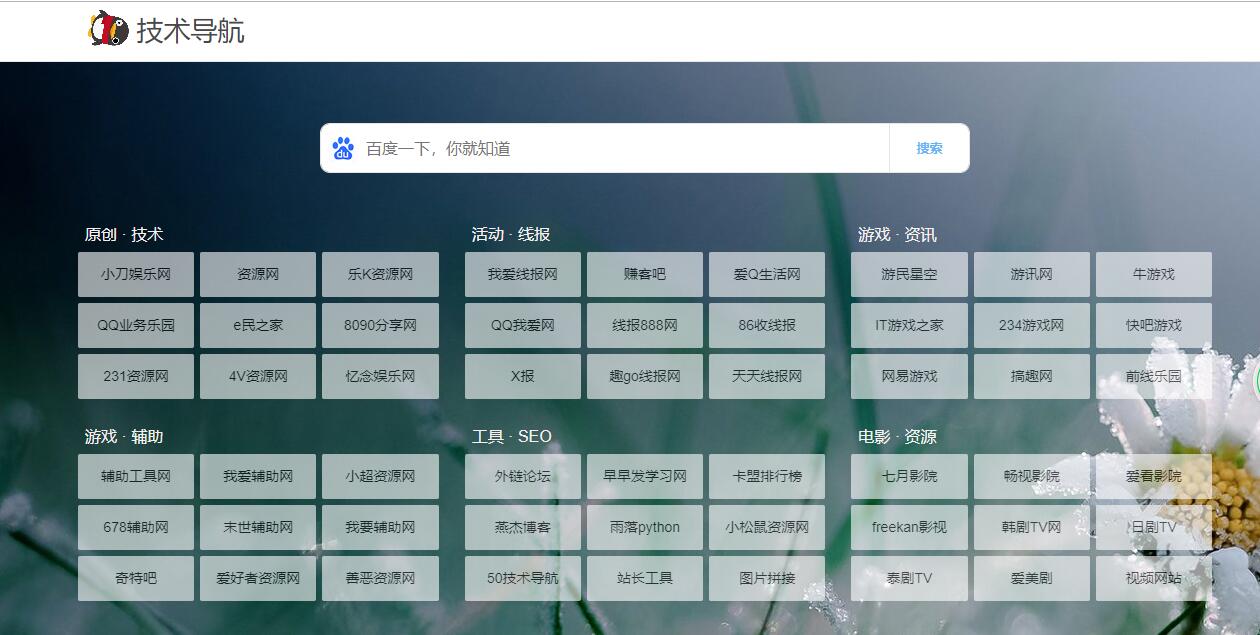Go to 我爱辅助网
This screenshot has width=1260, height=635.
pyautogui.click(x=258, y=476)
